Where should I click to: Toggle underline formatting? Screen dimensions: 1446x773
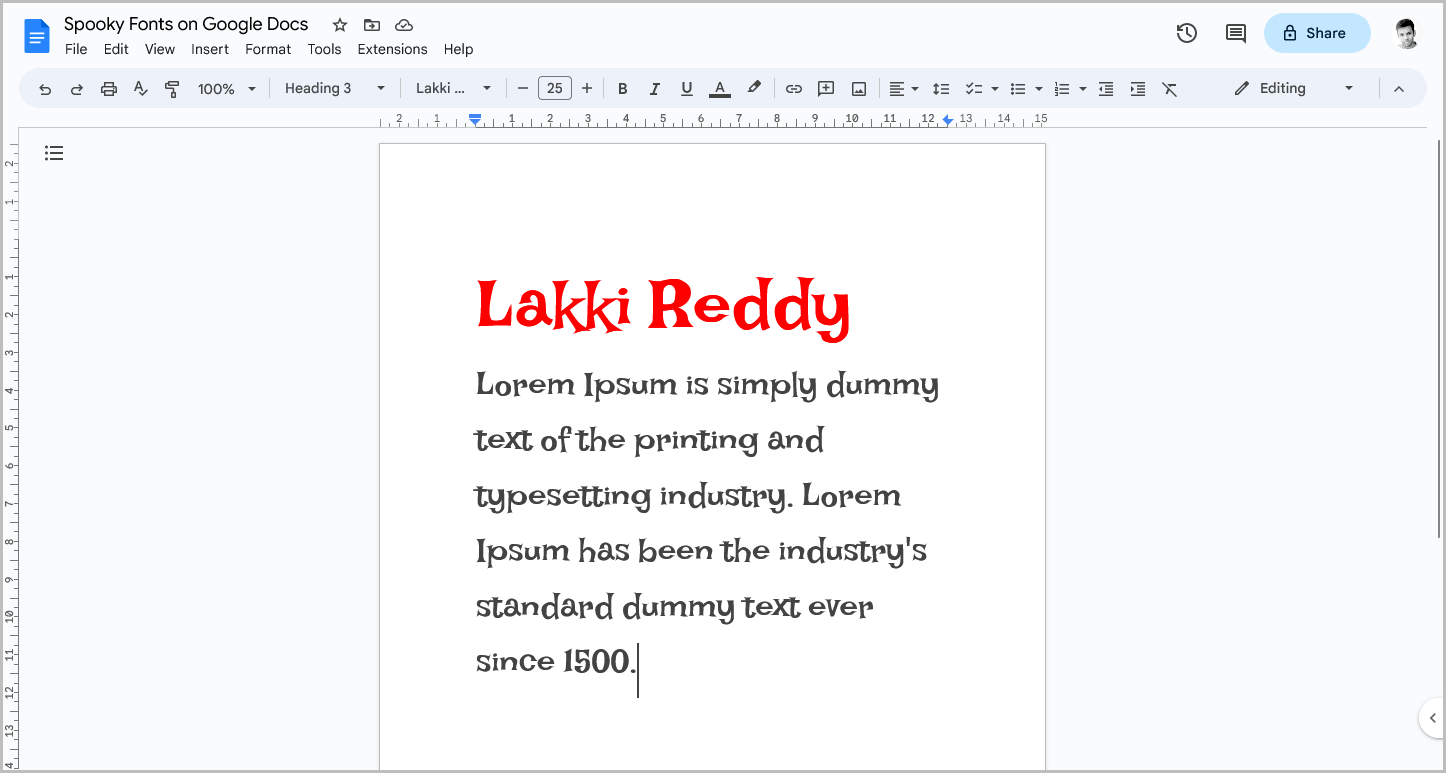pos(687,88)
